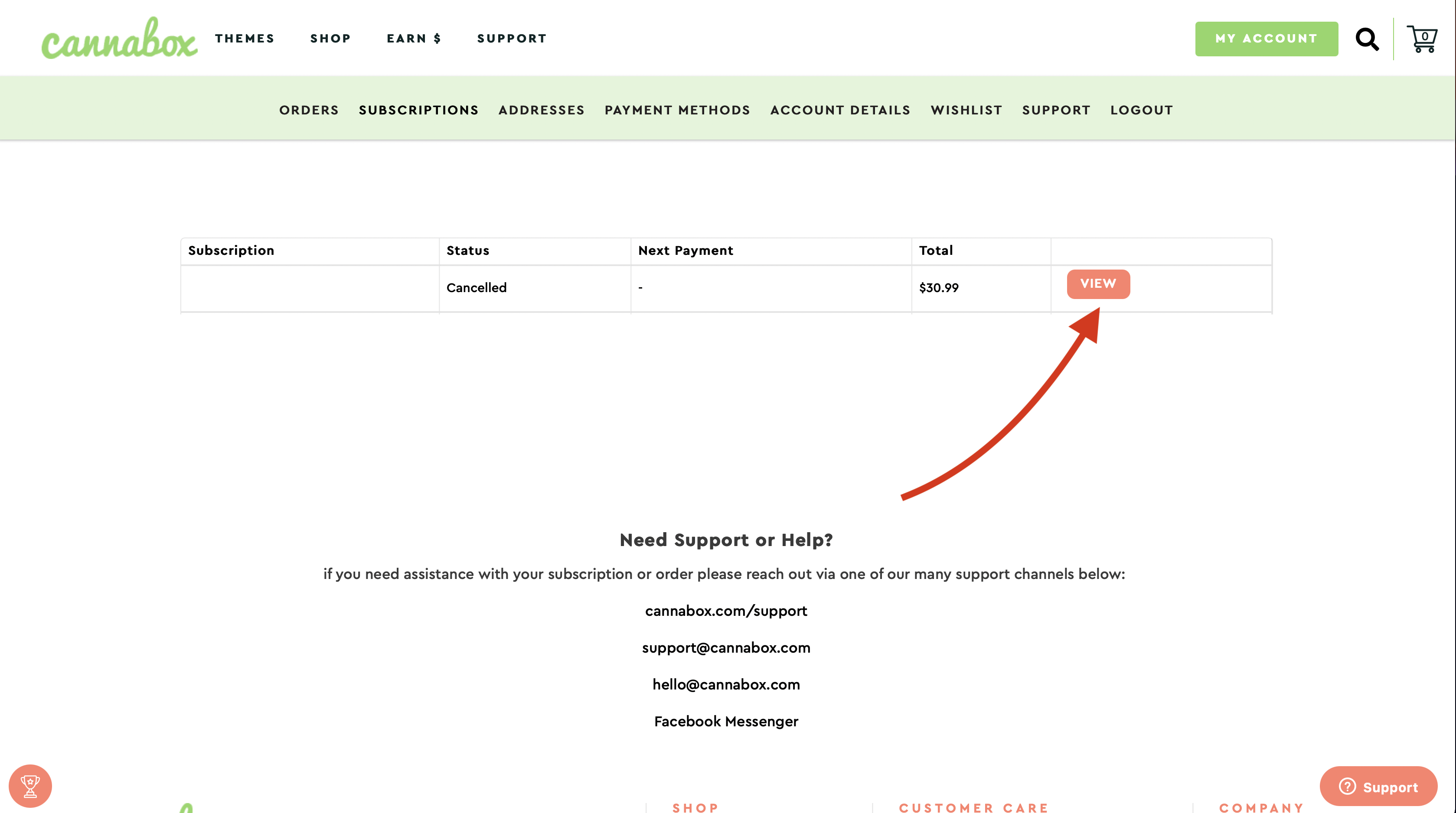This screenshot has width=1456, height=813.
Task: Open the Support chat widget
Action: click(x=1378, y=787)
